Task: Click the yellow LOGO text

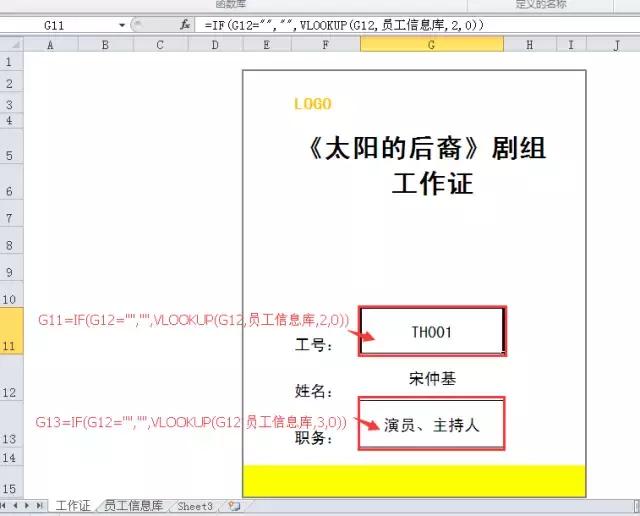Action: tap(313, 104)
